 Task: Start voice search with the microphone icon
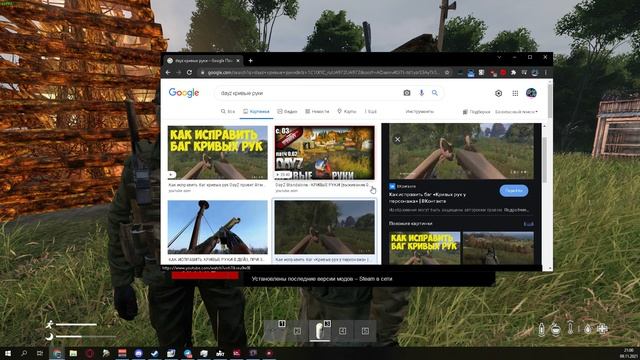point(421,93)
